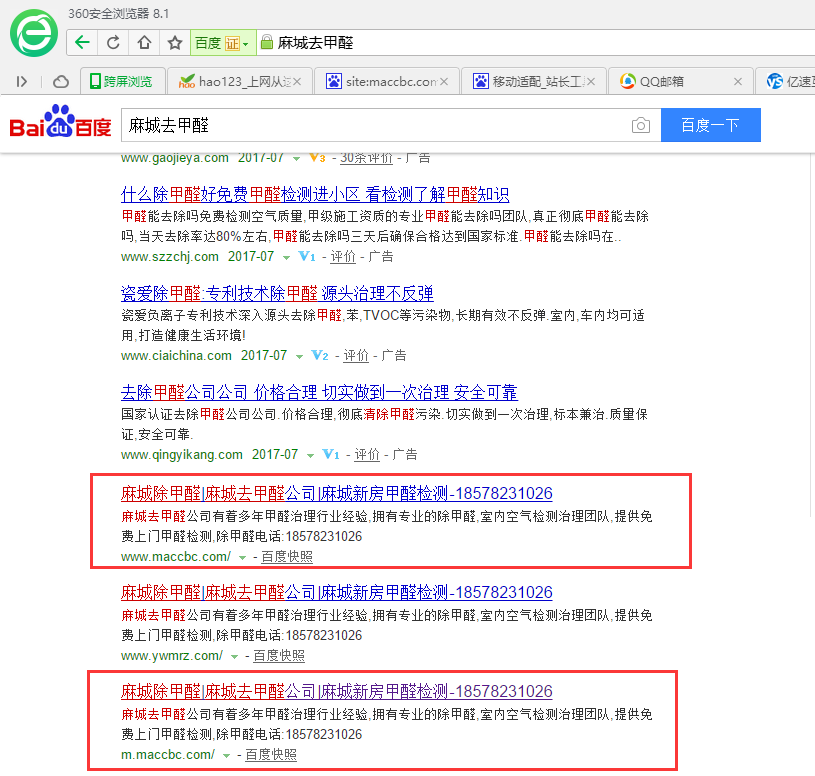Click V1 credibility badge for szzchj.com
The width and height of the screenshot is (815, 776).
click(307, 256)
